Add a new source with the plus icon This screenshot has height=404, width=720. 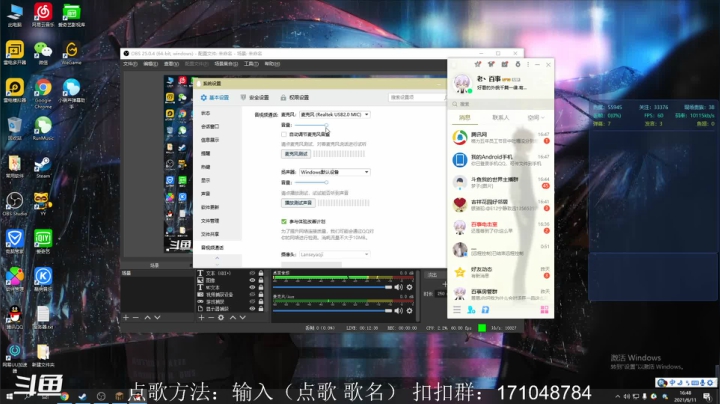(201, 318)
